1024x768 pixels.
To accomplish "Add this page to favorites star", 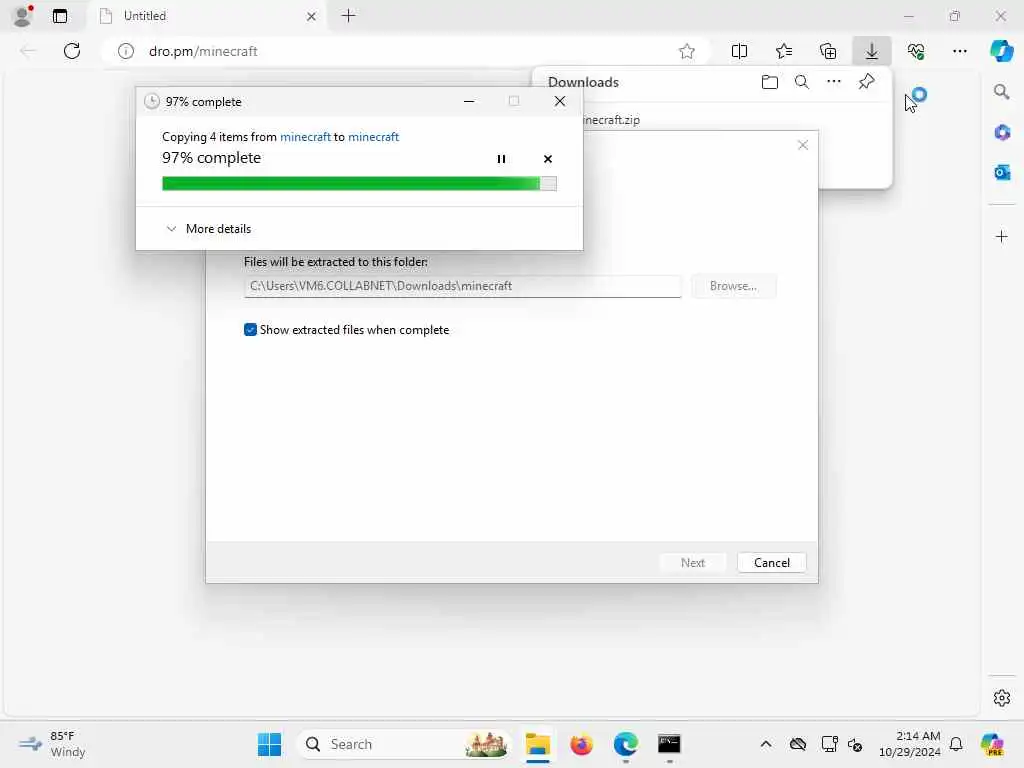I will (686, 51).
